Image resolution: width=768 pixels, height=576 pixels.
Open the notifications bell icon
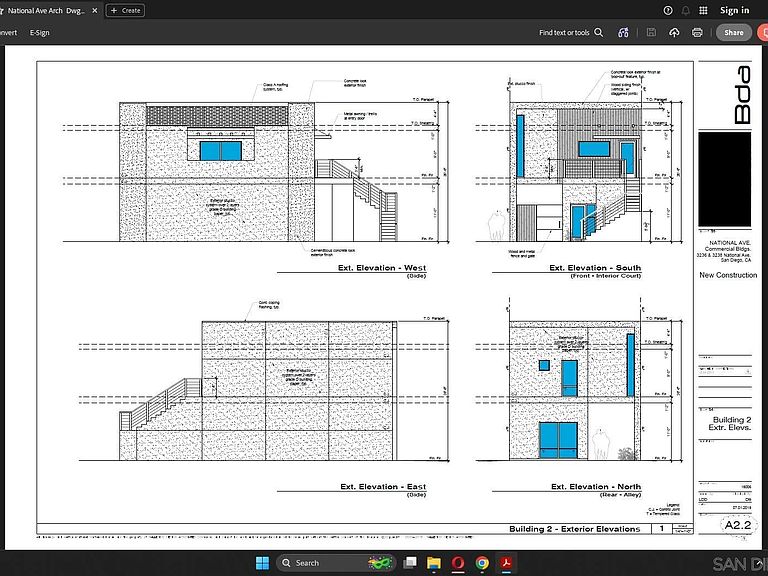point(686,10)
